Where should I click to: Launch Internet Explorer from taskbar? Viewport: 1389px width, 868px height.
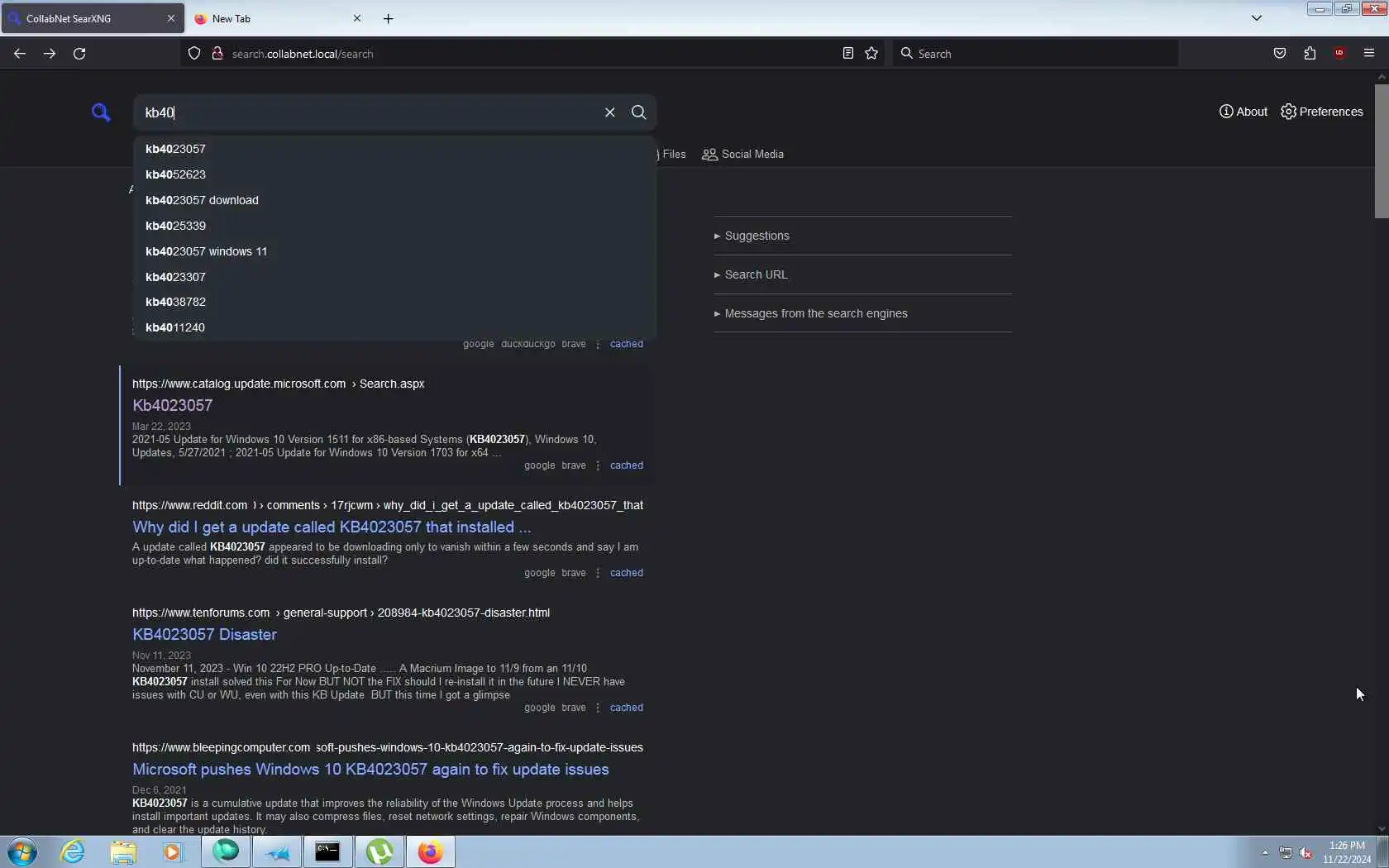73,852
